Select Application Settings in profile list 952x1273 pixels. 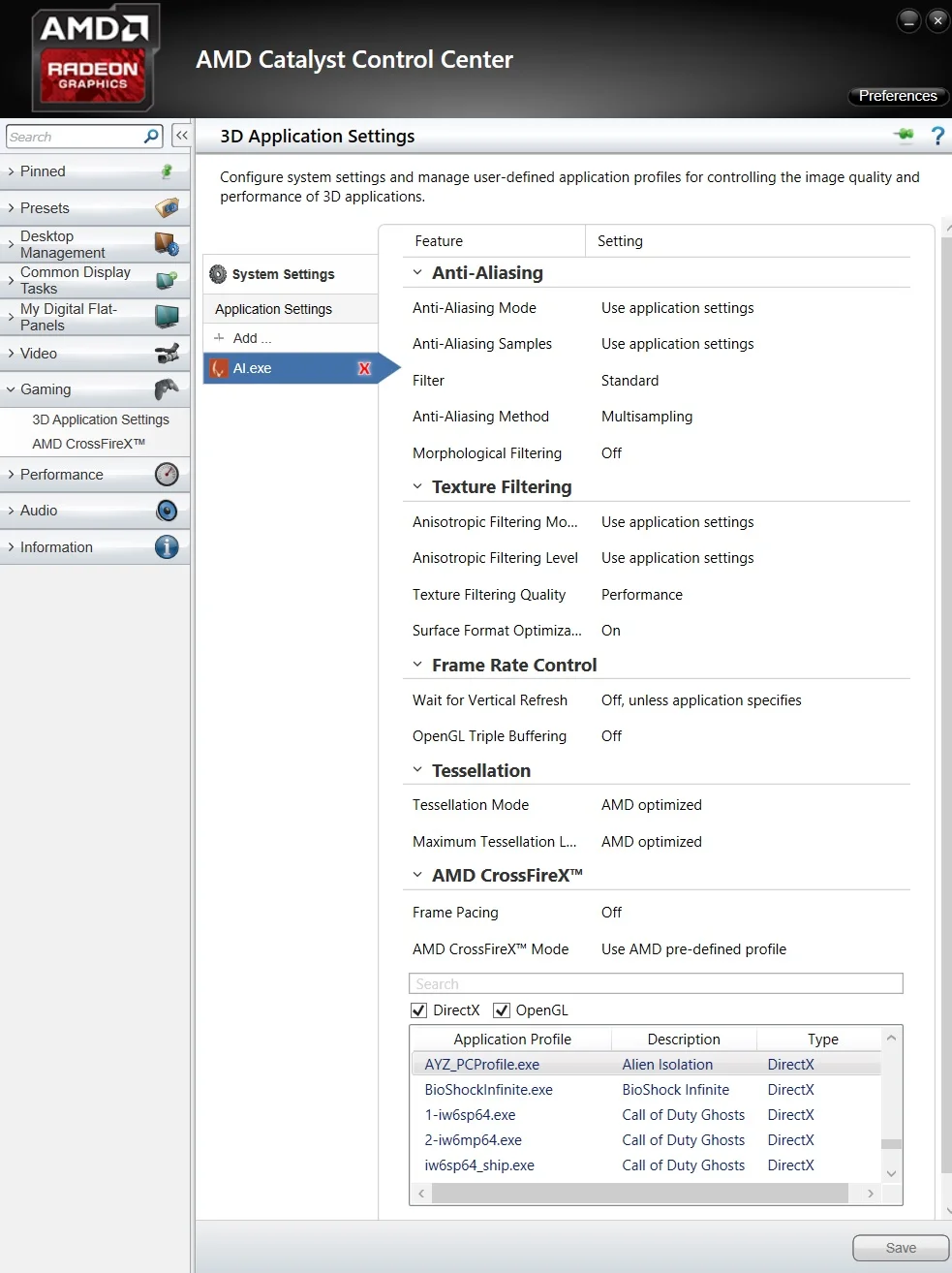point(291,309)
